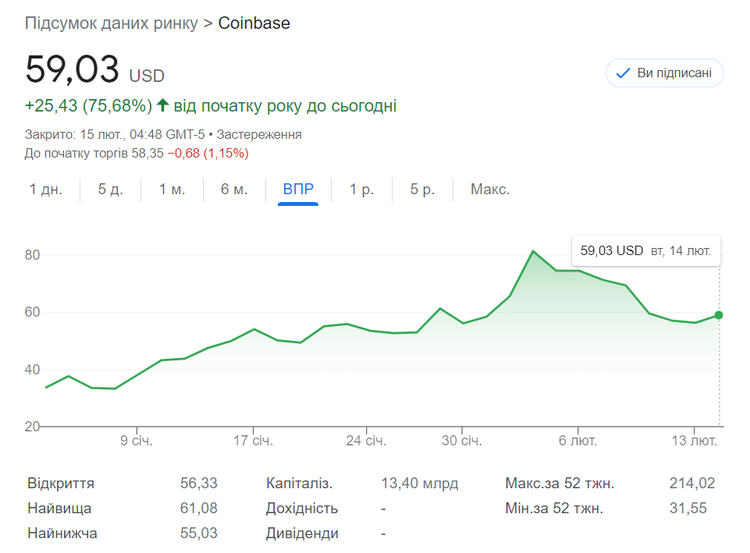Click the '+25,43 (75,68%)' change text

(x=88, y=105)
